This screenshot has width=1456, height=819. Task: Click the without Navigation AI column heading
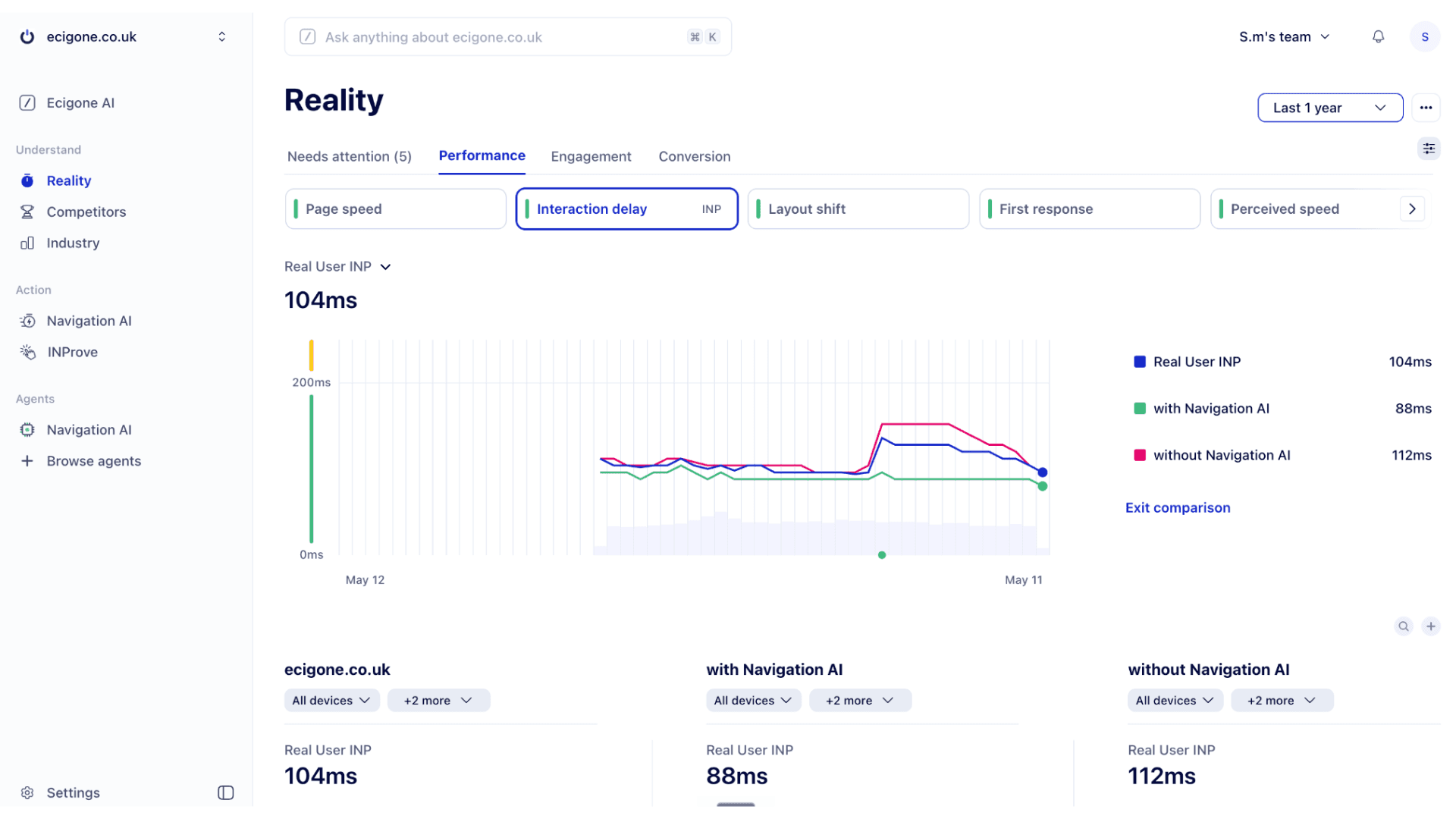pos(1208,670)
